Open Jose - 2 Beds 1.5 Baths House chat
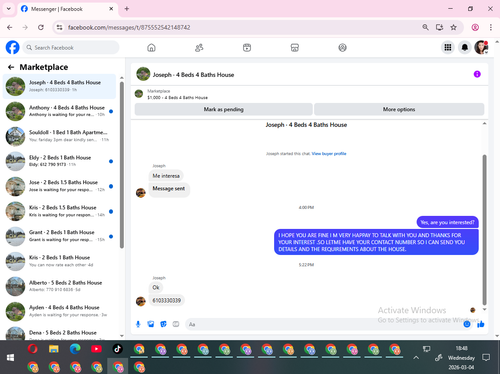The image size is (500, 374). [59, 186]
